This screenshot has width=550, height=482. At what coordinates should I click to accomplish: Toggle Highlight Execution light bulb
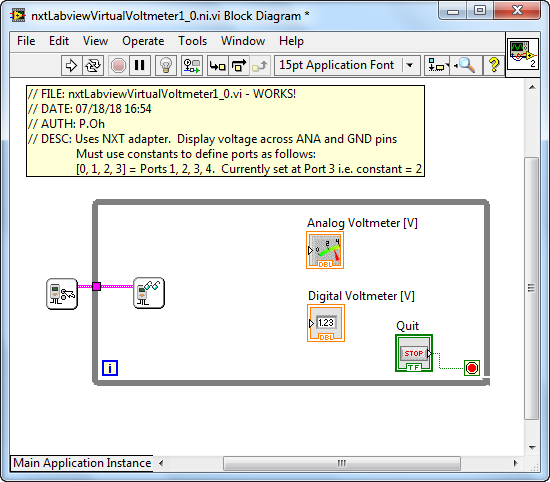click(166, 65)
